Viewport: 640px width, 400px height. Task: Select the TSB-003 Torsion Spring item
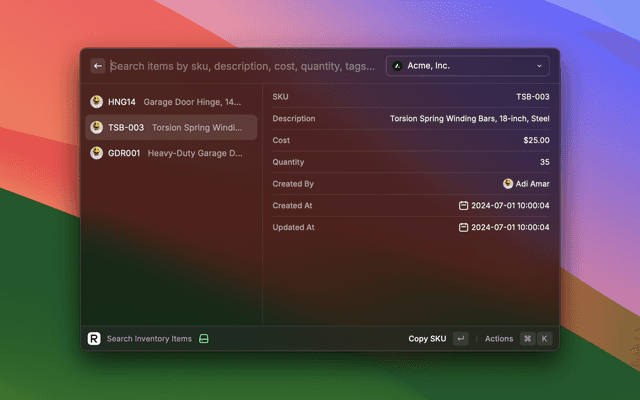(x=168, y=128)
